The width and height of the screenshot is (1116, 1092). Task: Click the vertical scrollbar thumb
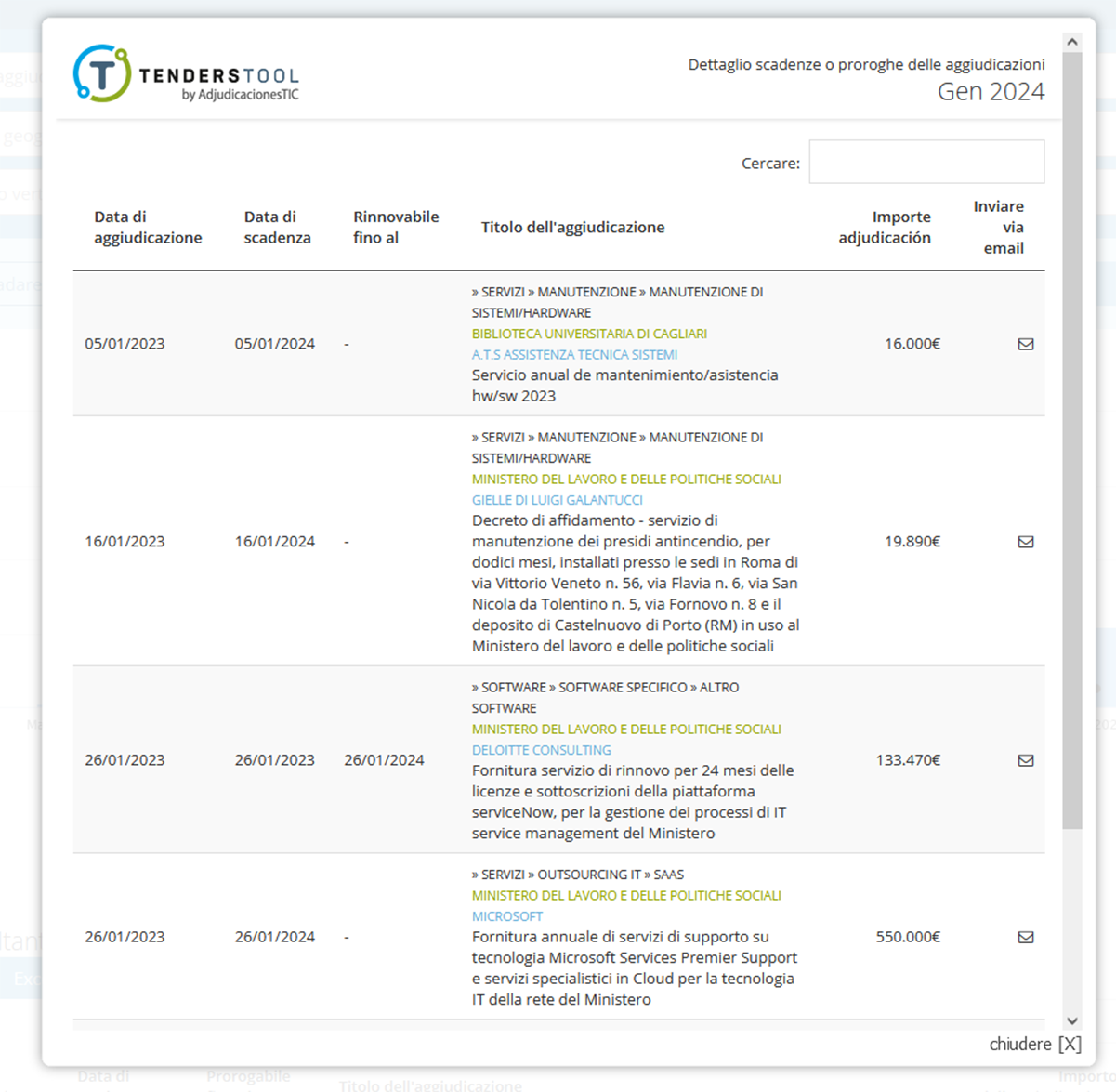1072,441
